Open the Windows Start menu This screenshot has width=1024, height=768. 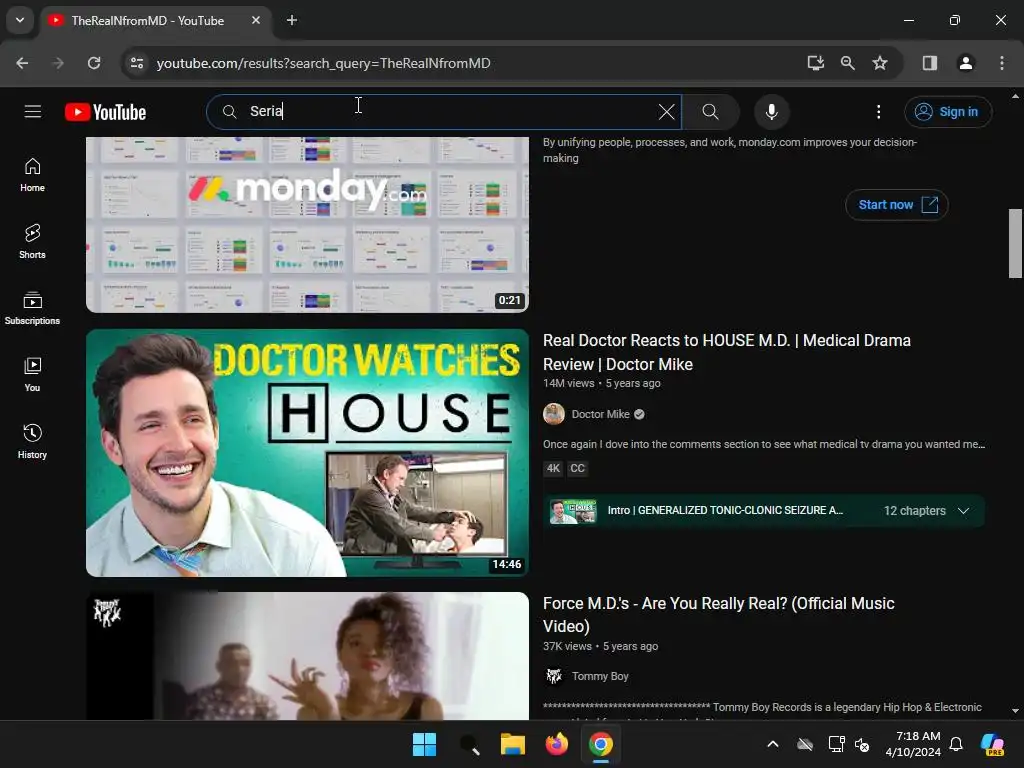click(424, 744)
